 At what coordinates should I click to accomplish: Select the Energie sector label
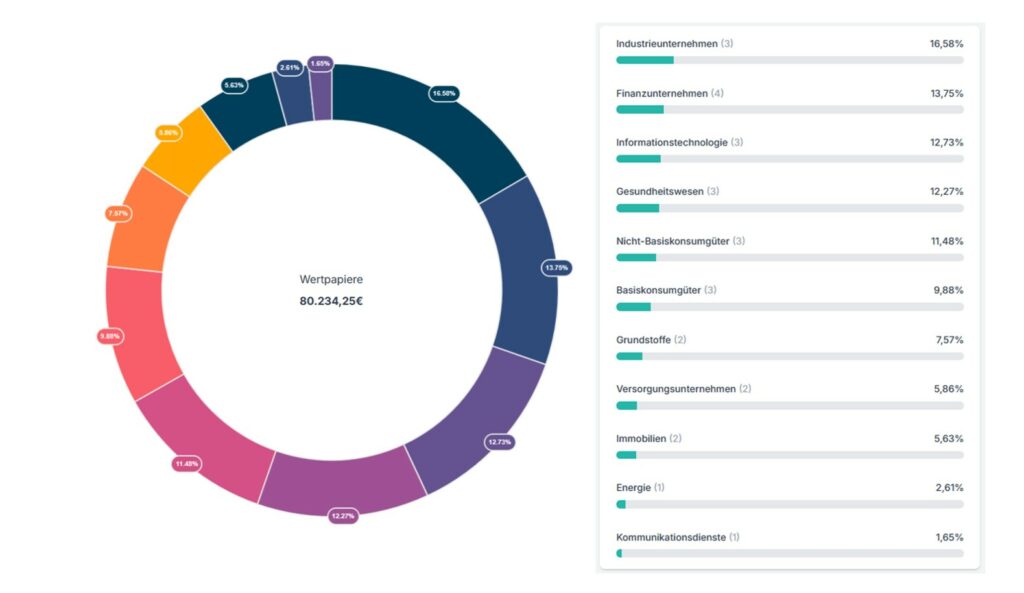point(633,487)
